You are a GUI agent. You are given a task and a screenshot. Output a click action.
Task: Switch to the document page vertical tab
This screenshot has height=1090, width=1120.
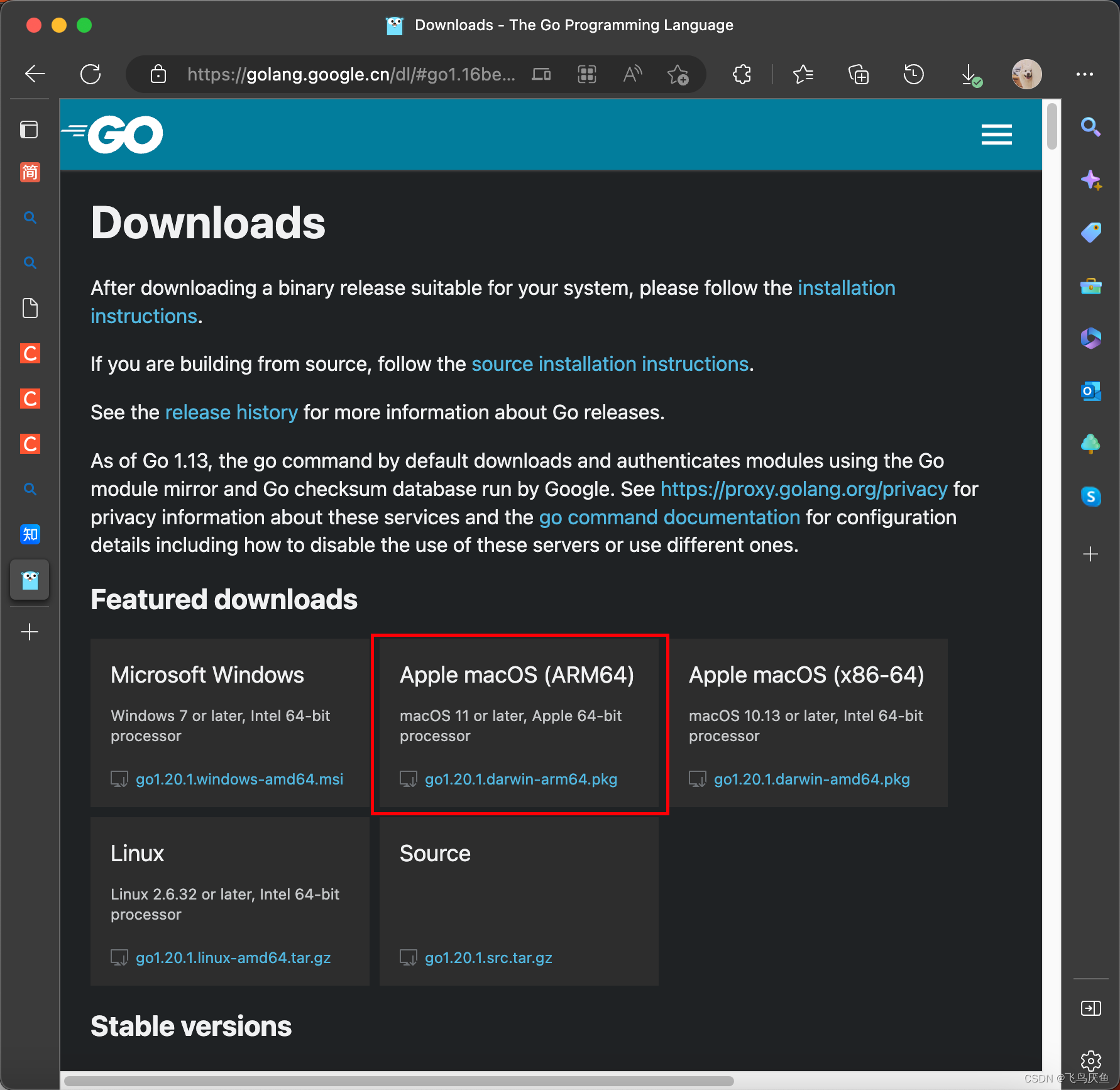[x=30, y=308]
